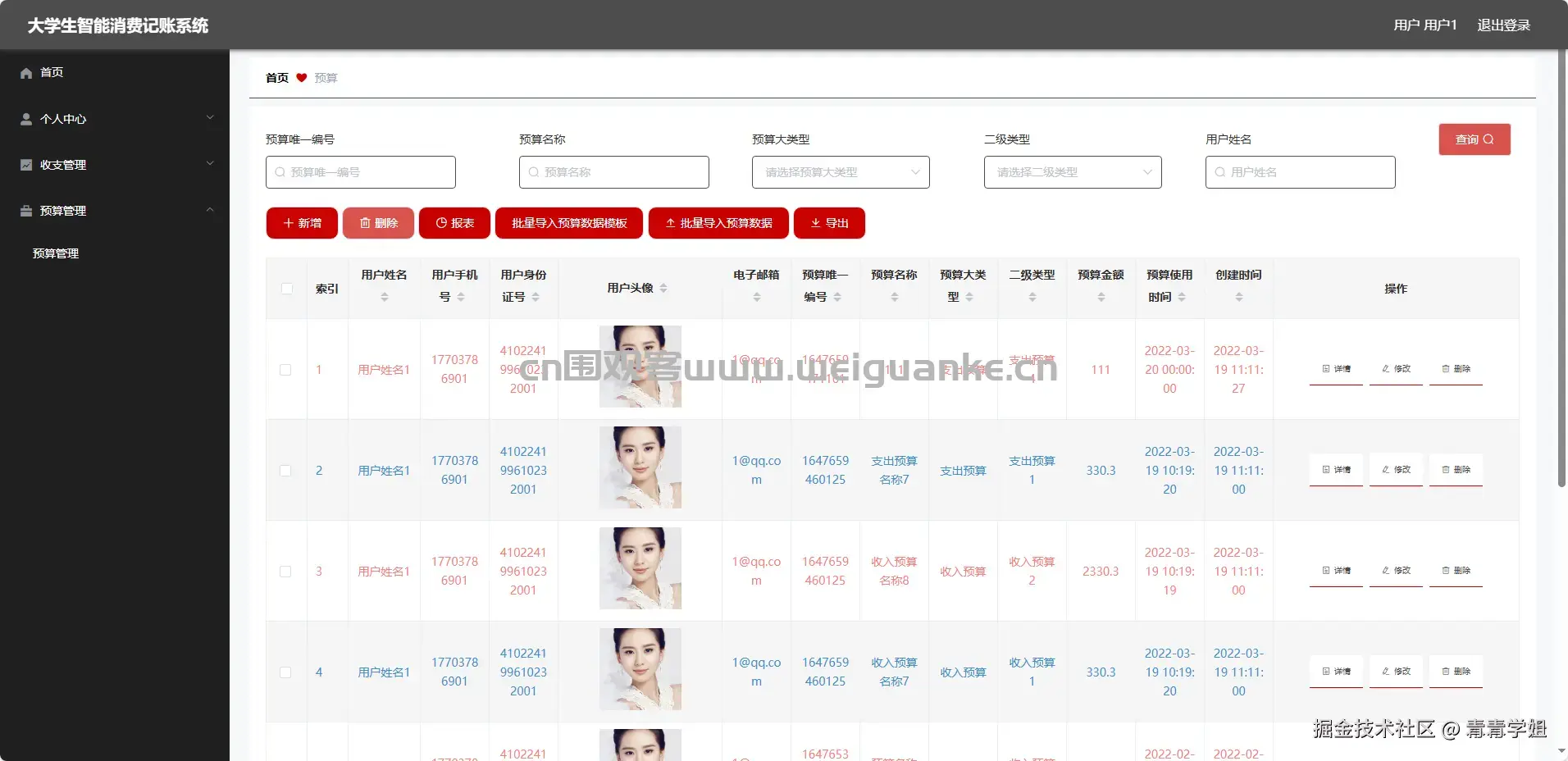This screenshot has width=1568, height=761.
Task: Sort table by 预算名称 column arrows
Action: (x=895, y=297)
